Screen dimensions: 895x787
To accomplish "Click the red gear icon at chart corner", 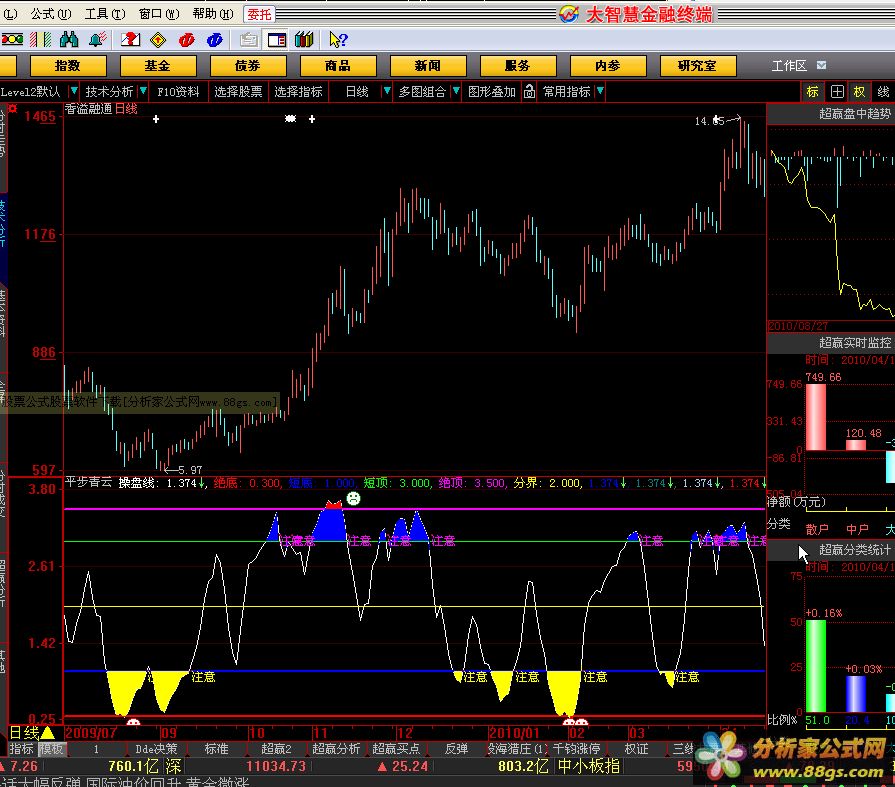I will (13, 108).
